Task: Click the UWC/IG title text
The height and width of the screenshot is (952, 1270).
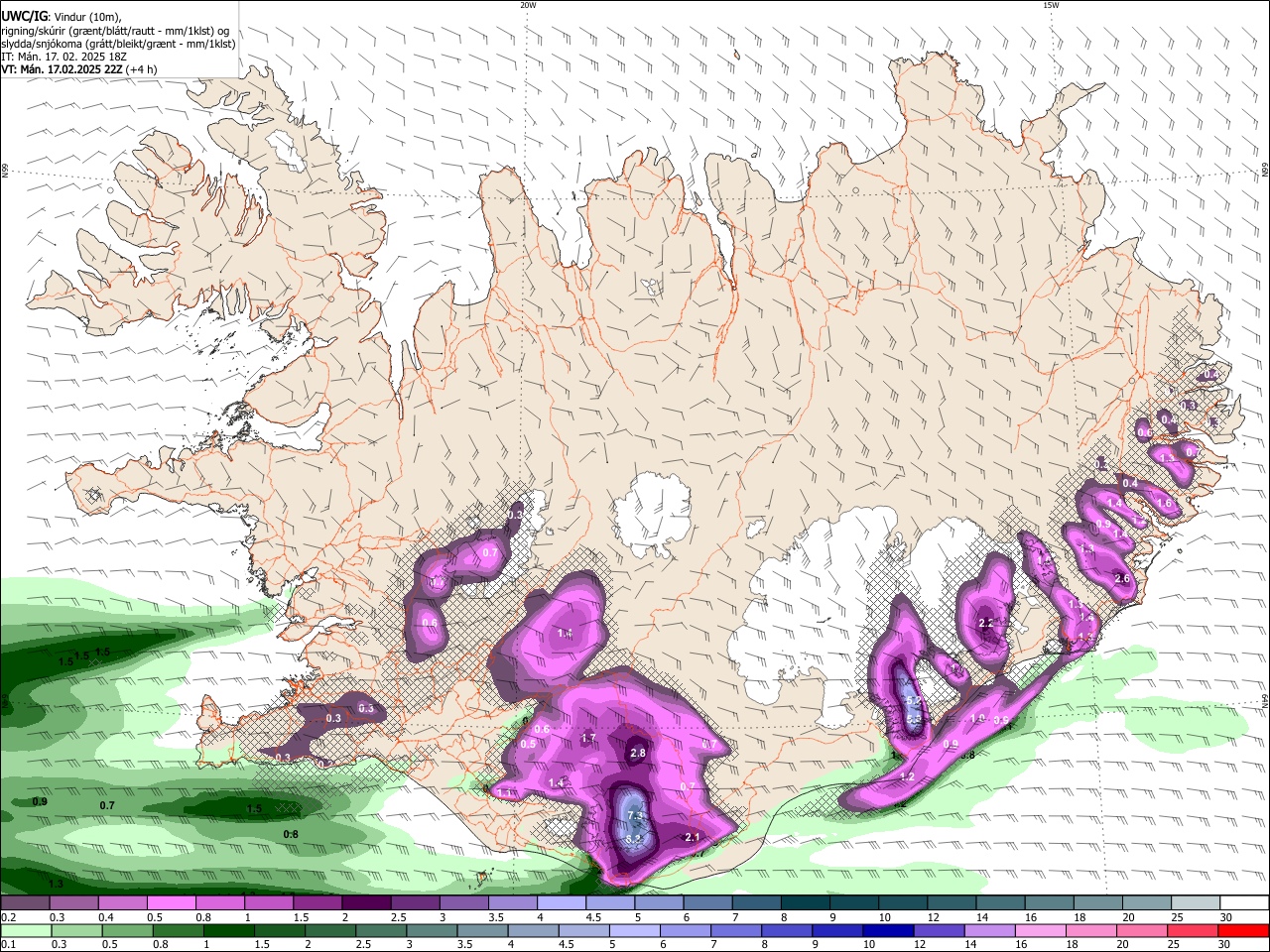Action: [24, 16]
